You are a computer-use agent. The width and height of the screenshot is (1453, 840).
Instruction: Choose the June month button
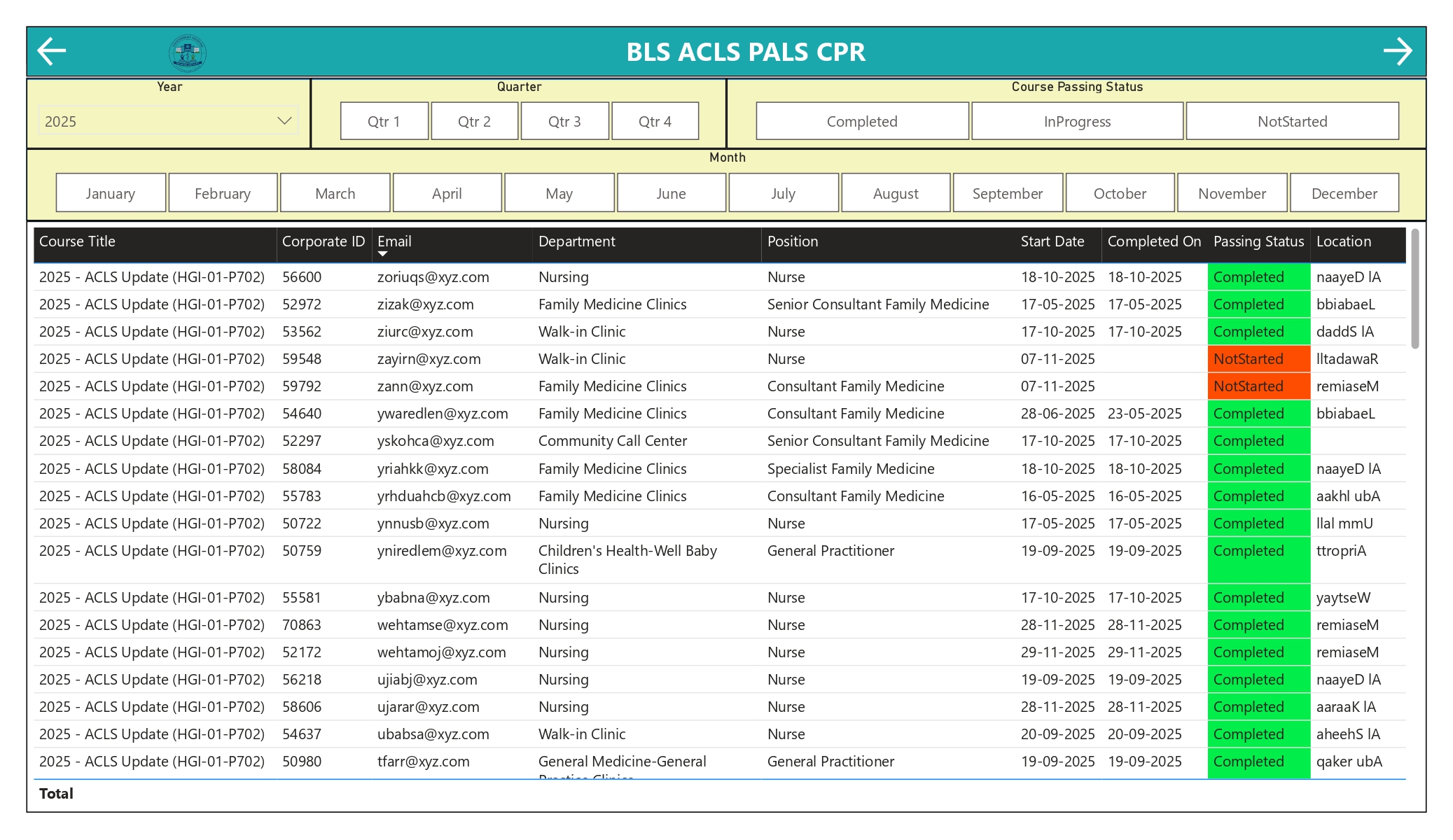[671, 193]
